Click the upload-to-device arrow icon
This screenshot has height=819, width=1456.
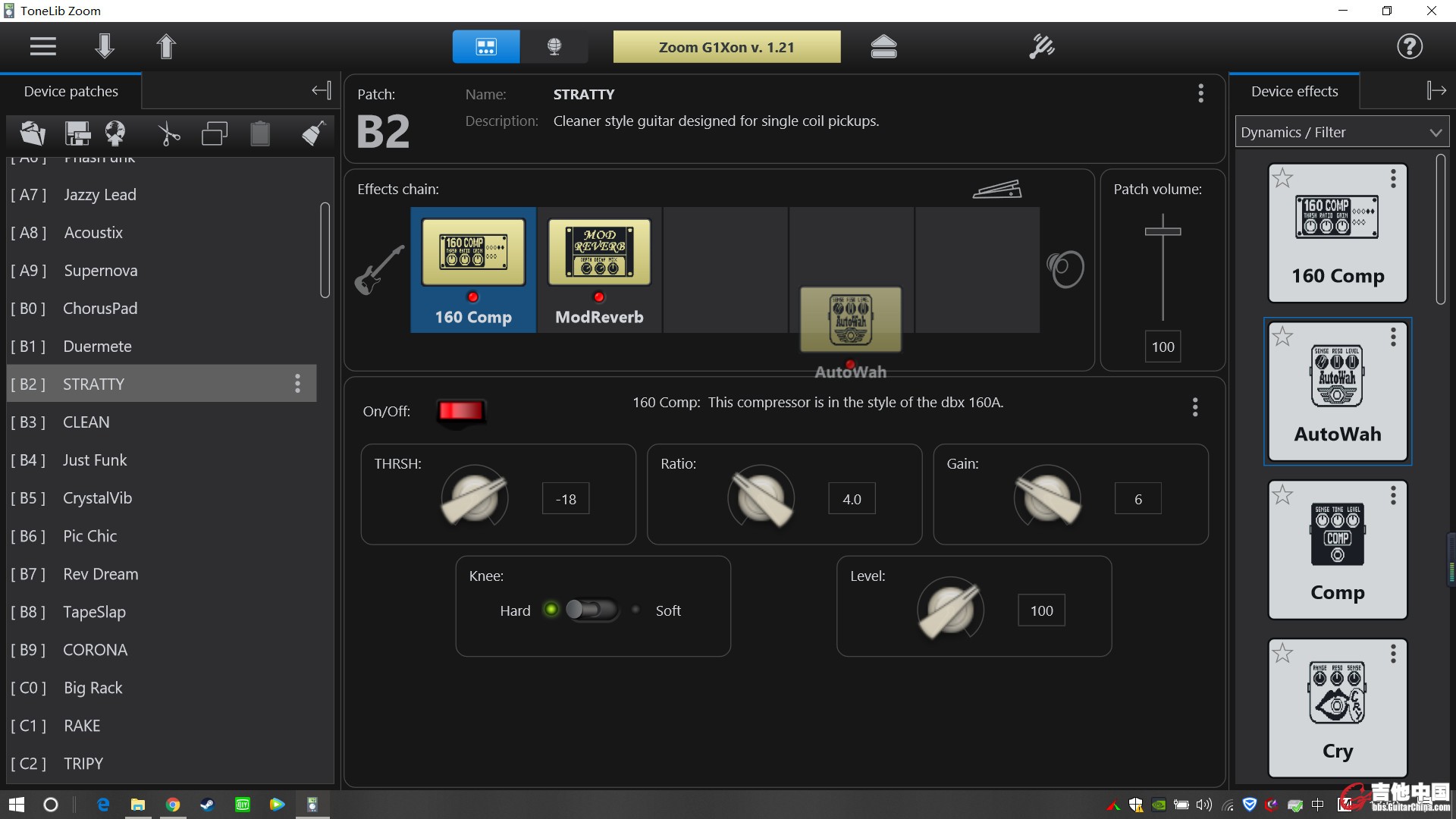[x=166, y=46]
